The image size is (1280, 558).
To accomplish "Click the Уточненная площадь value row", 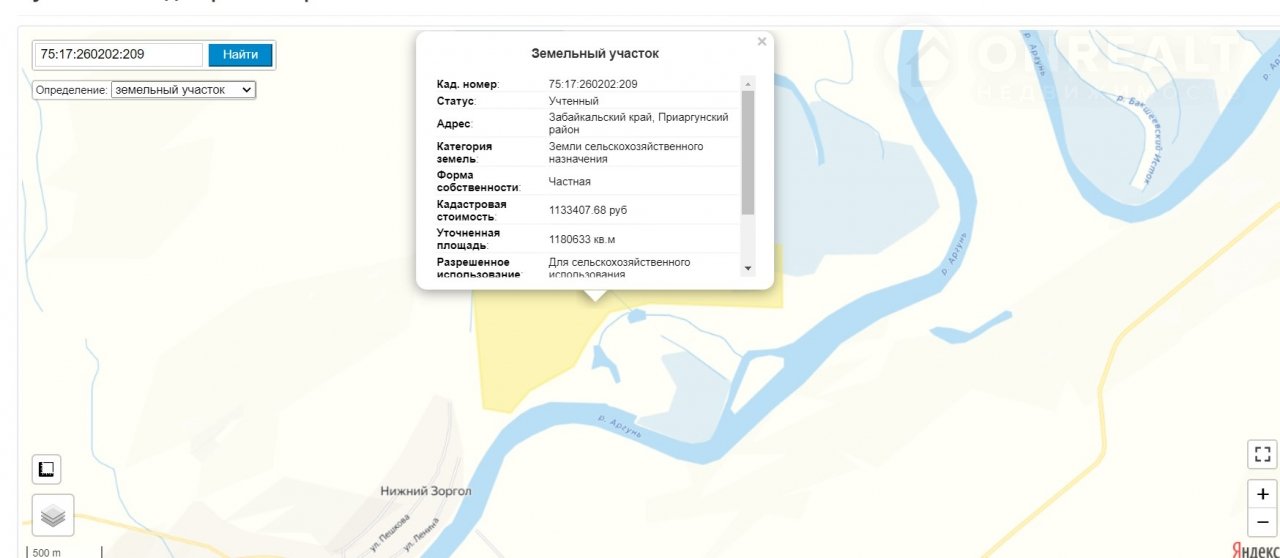I will [582, 239].
